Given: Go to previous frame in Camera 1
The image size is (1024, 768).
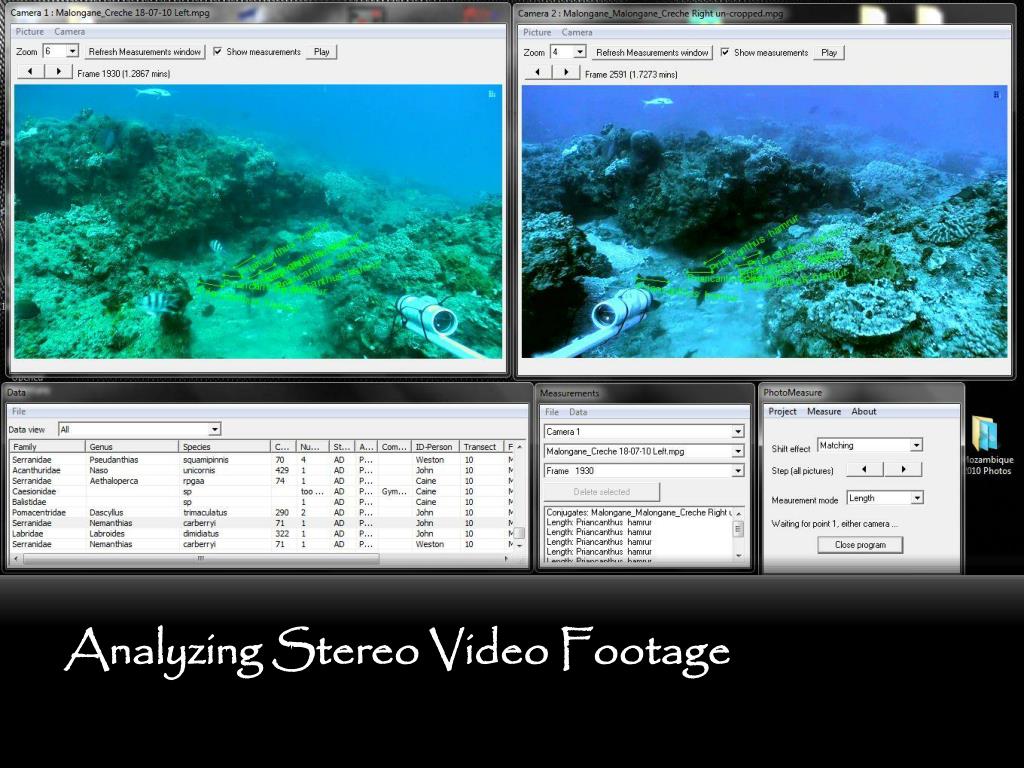Looking at the screenshot, I should coord(30,72).
